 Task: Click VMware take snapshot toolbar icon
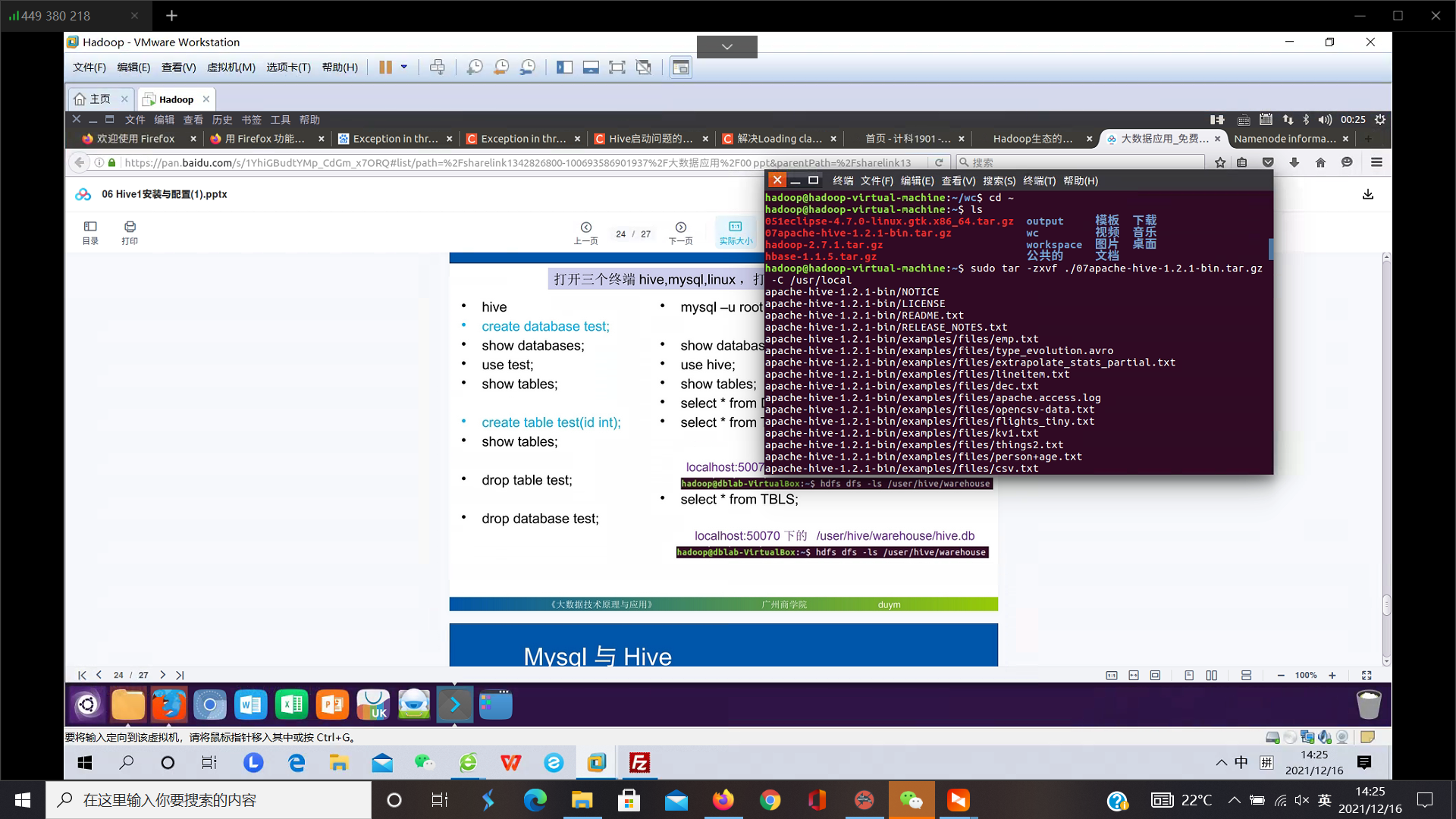[x=475, y=67]
